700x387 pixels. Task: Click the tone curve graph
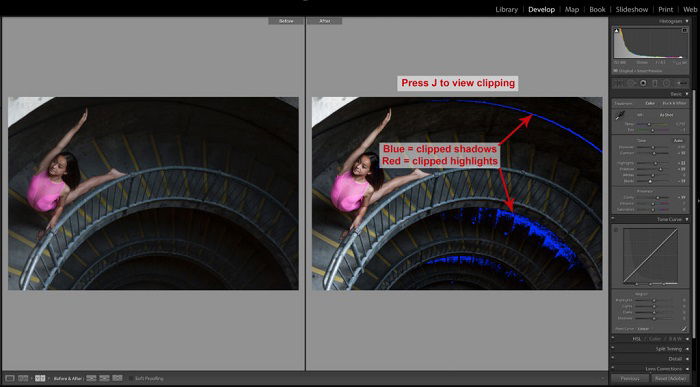(x=650, y=256)
